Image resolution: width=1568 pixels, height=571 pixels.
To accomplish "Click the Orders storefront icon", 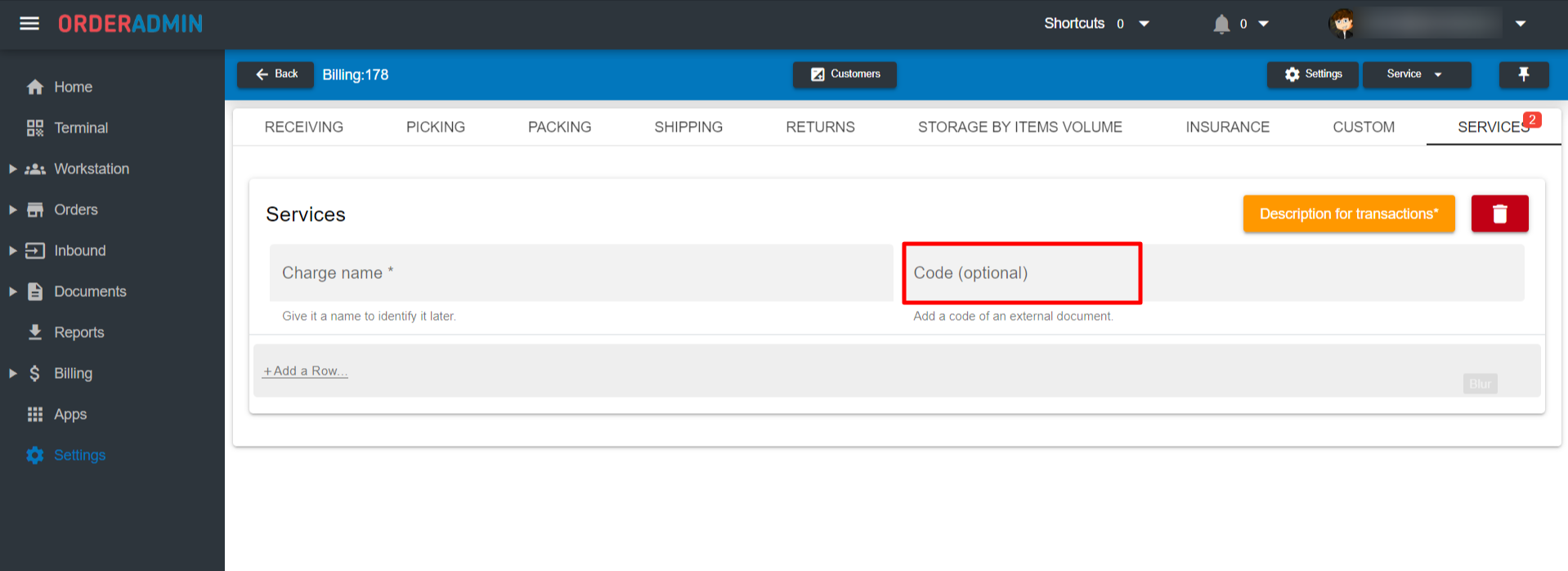I will 35,209.
